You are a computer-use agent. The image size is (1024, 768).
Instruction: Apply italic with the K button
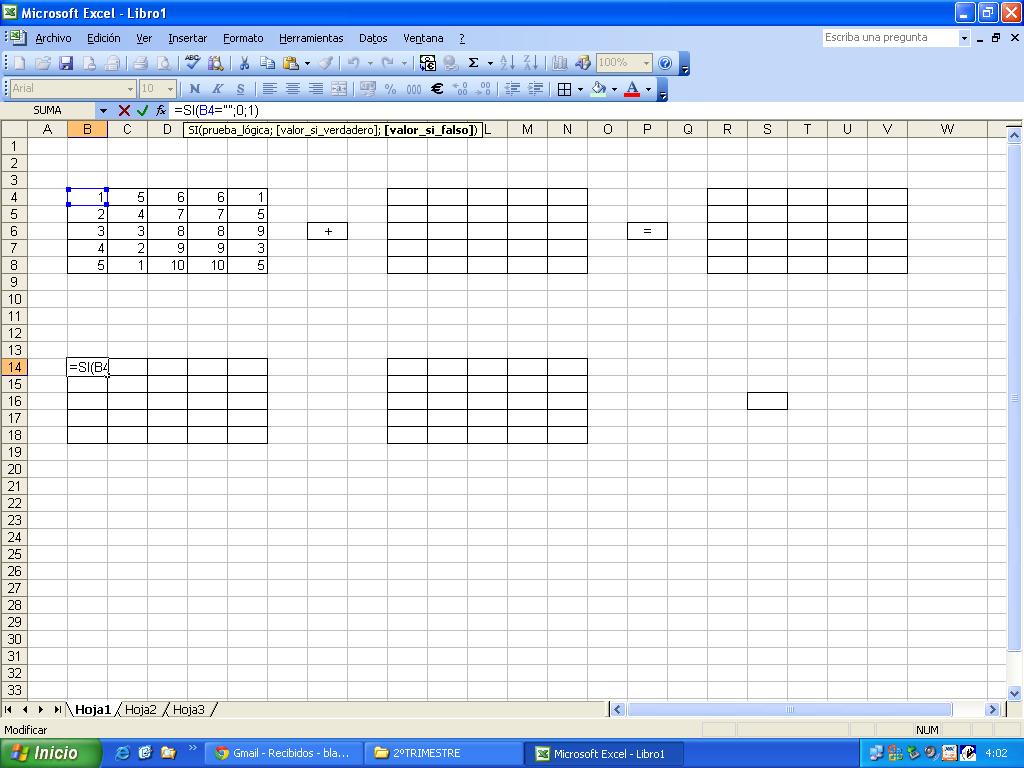tap(217, 89)
